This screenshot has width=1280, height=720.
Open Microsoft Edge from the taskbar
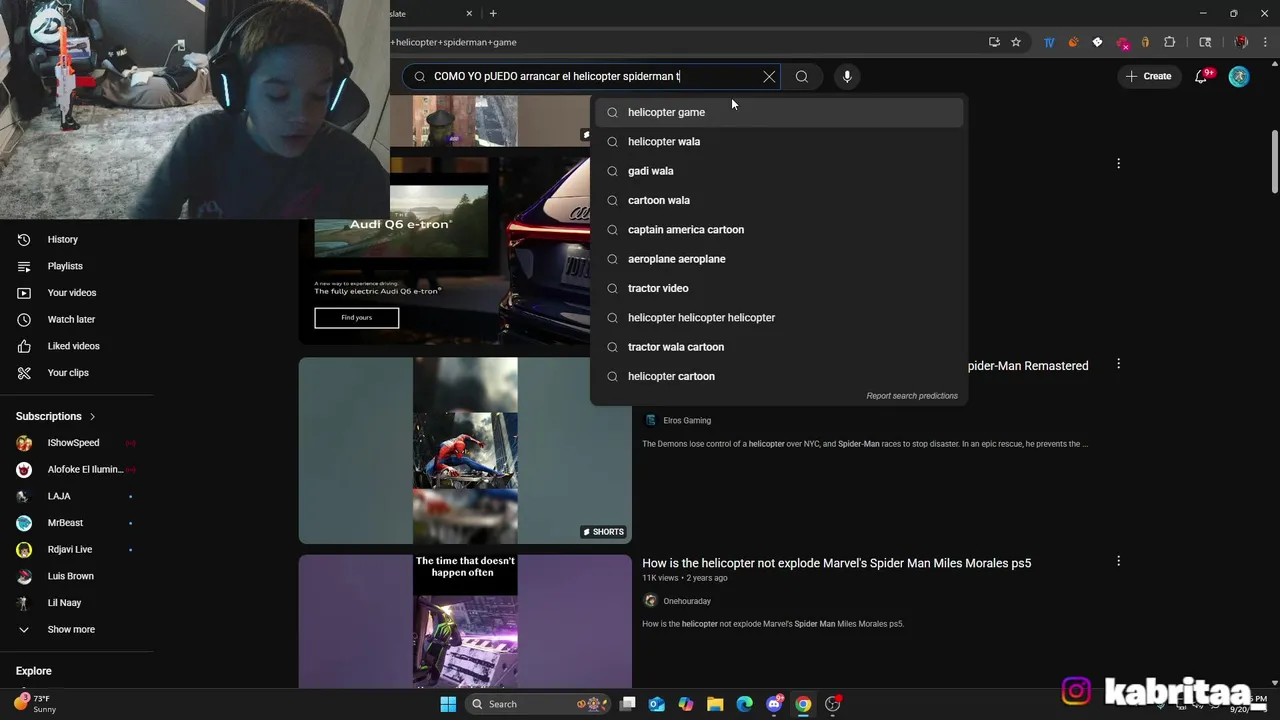[744, 704]
